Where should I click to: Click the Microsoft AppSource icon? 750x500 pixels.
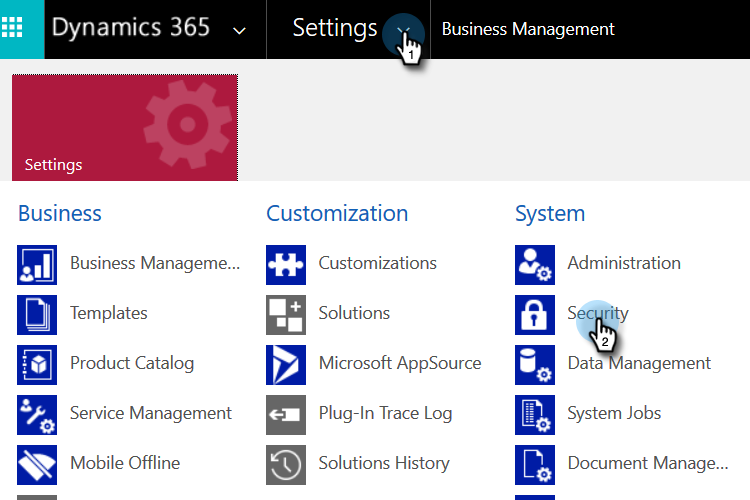point(286,364)
